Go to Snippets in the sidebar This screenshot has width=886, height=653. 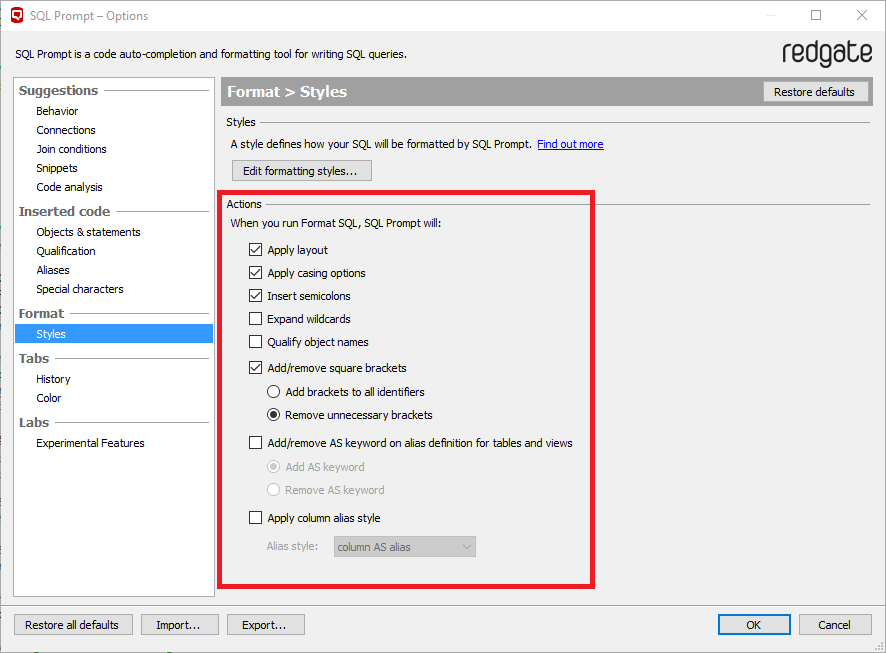click(x=57, y=168)
